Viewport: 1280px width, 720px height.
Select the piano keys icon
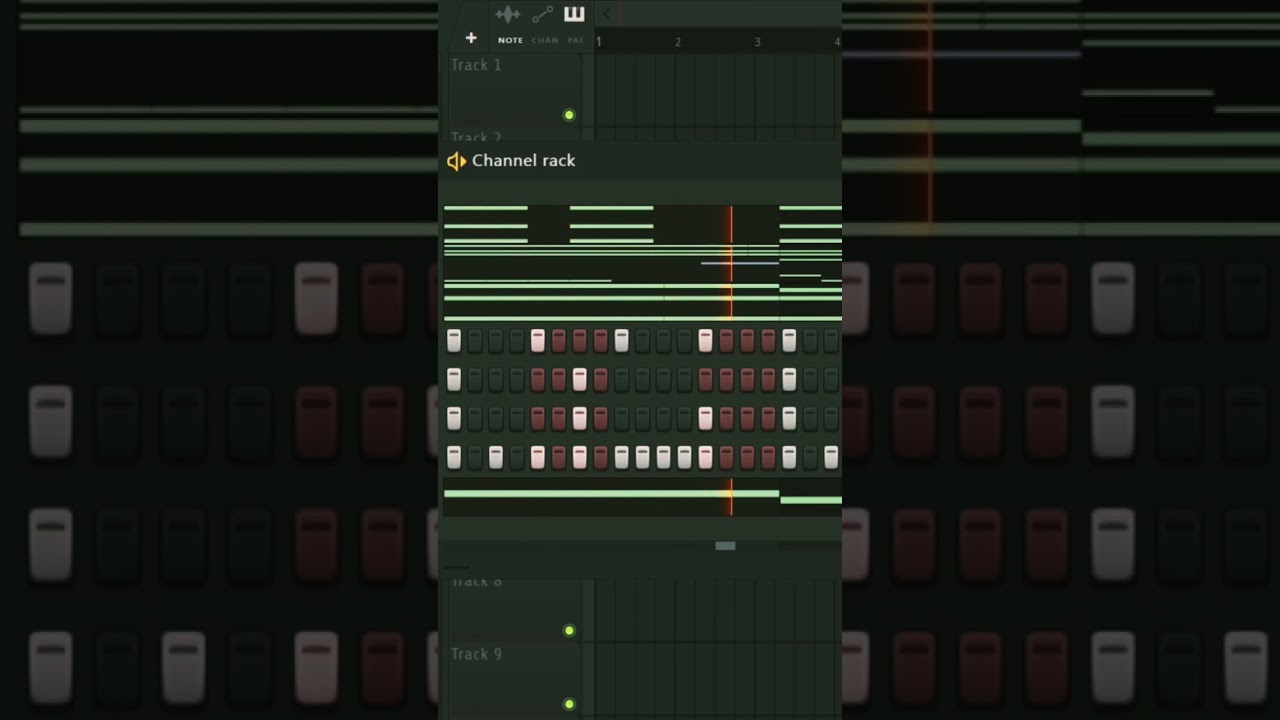click(574, 14)
